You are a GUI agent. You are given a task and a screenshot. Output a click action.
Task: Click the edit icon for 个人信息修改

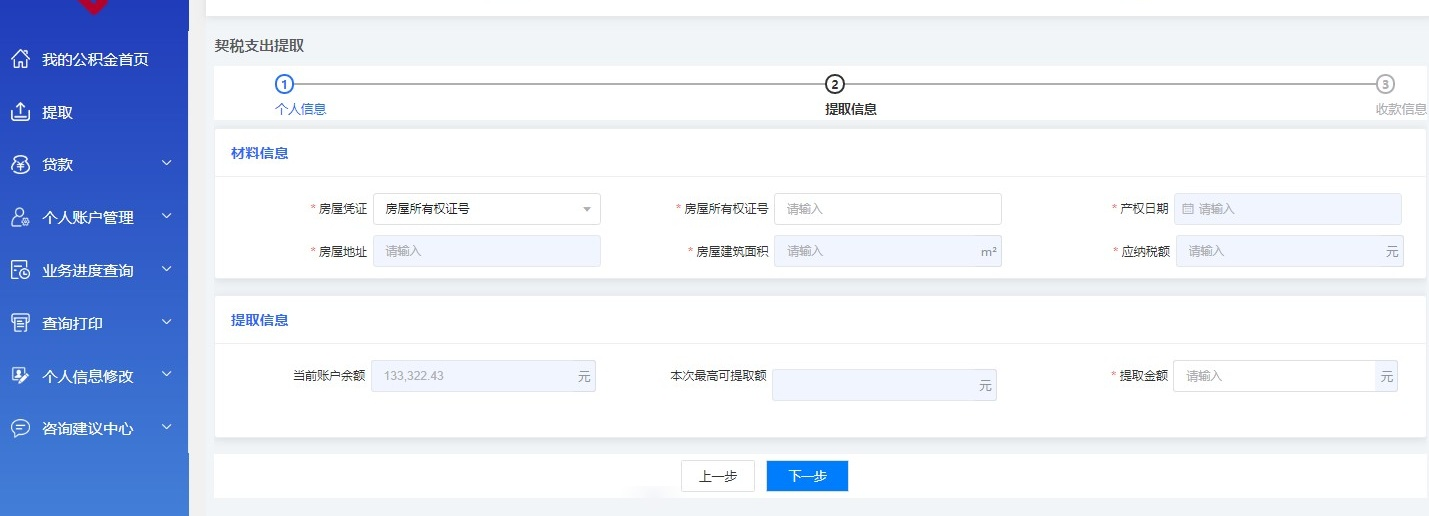[20, 376]
